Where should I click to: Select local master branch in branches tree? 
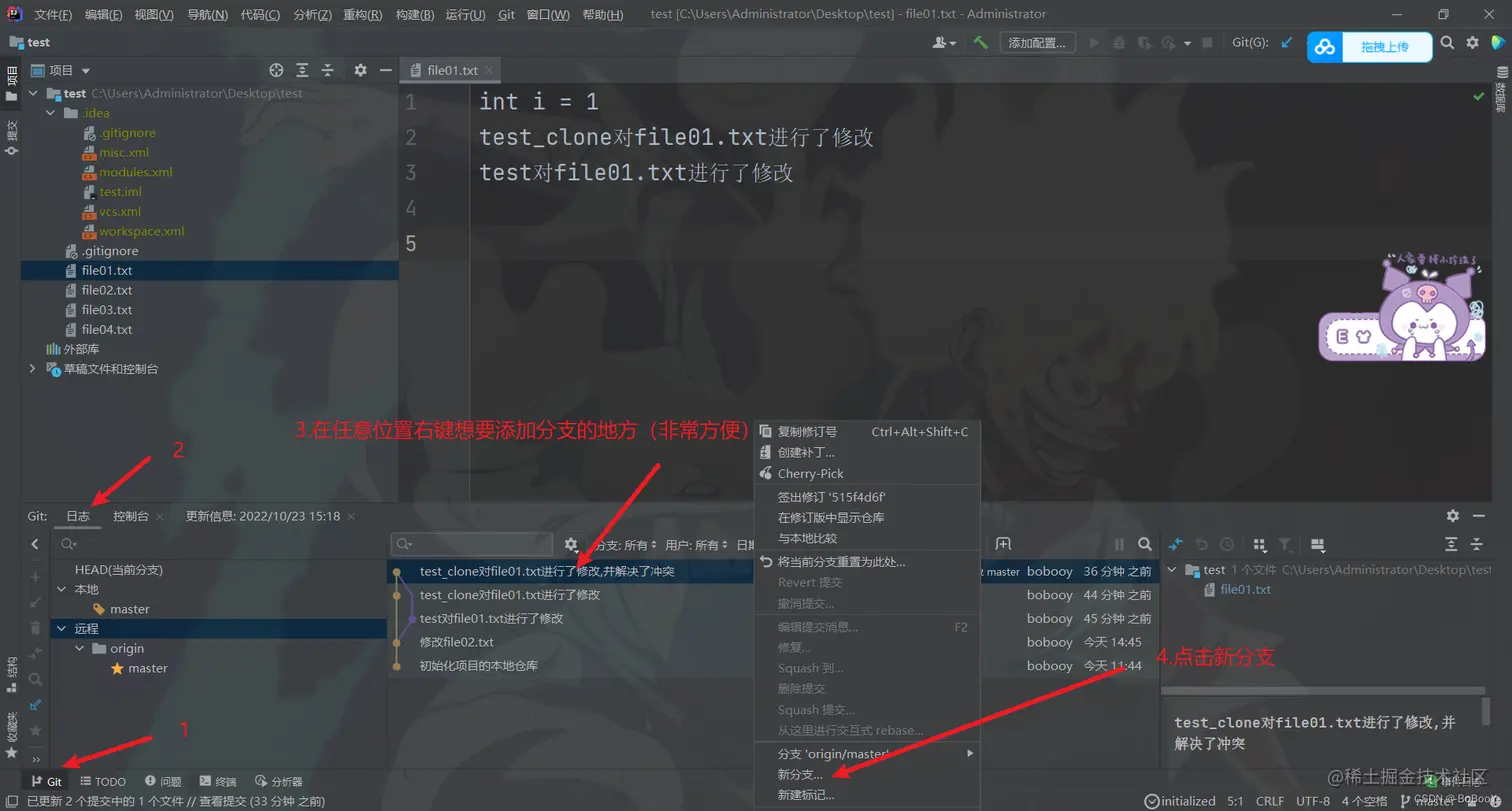click(129, 609)
